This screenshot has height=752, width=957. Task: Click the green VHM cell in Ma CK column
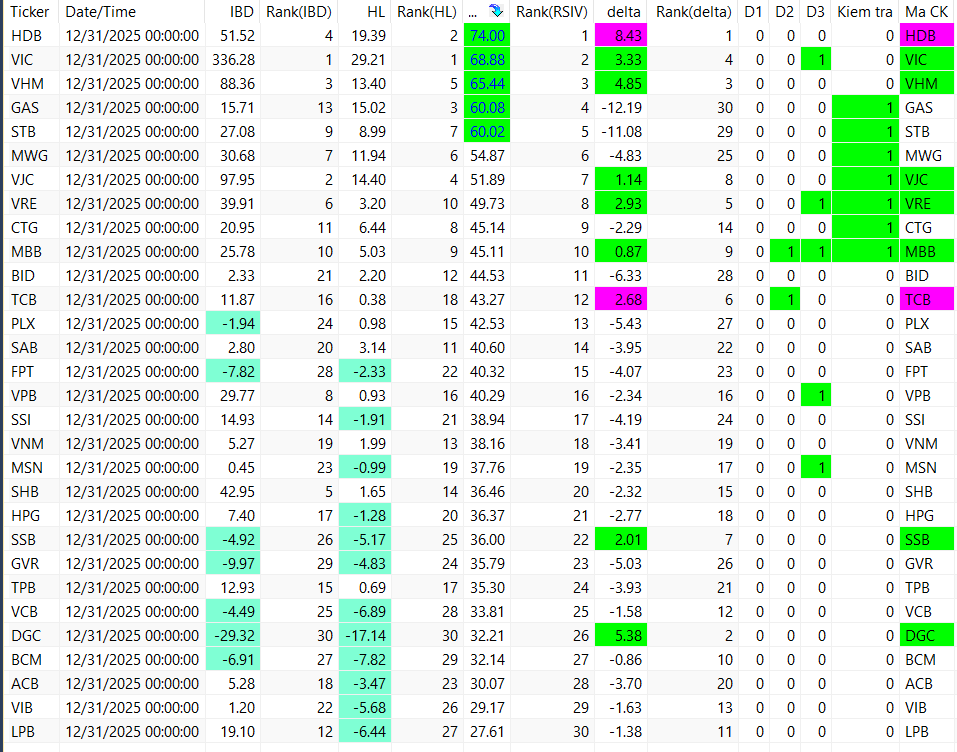pos(926,84)
